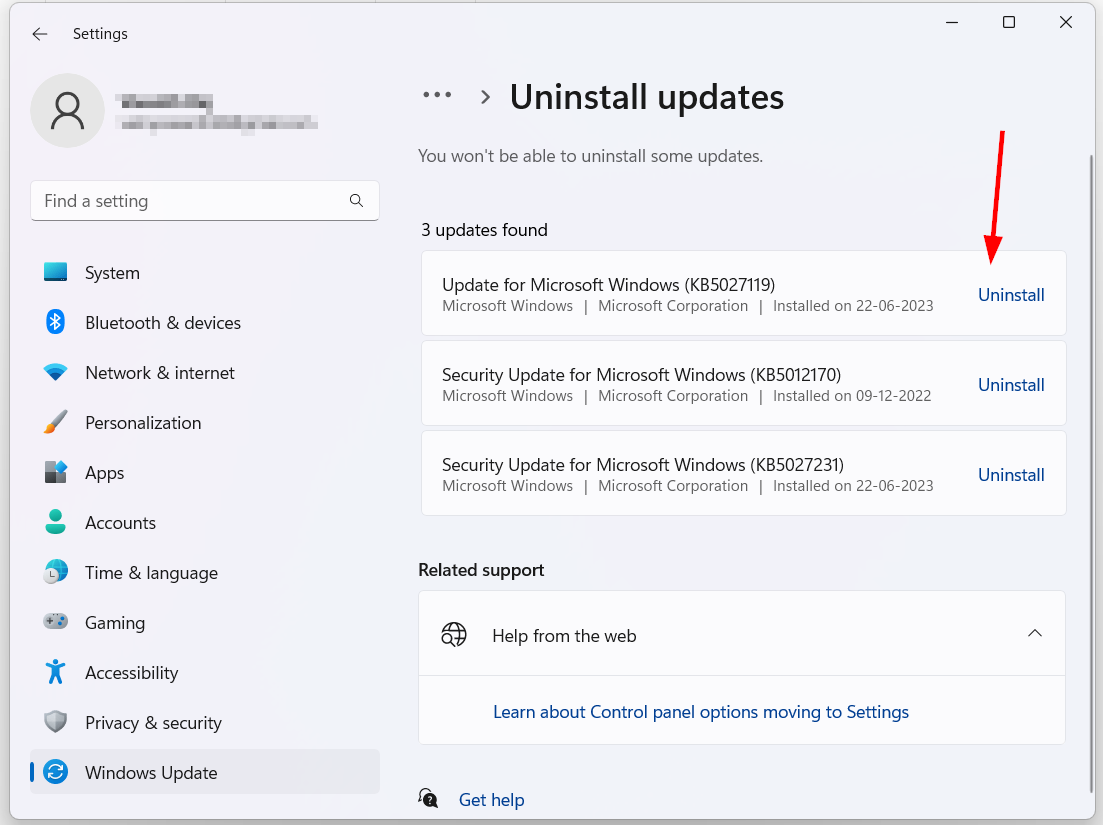This screenshot has width=1103, height=825.
Task: Open Gaming settings page
Action: click(x=204, y=622)
